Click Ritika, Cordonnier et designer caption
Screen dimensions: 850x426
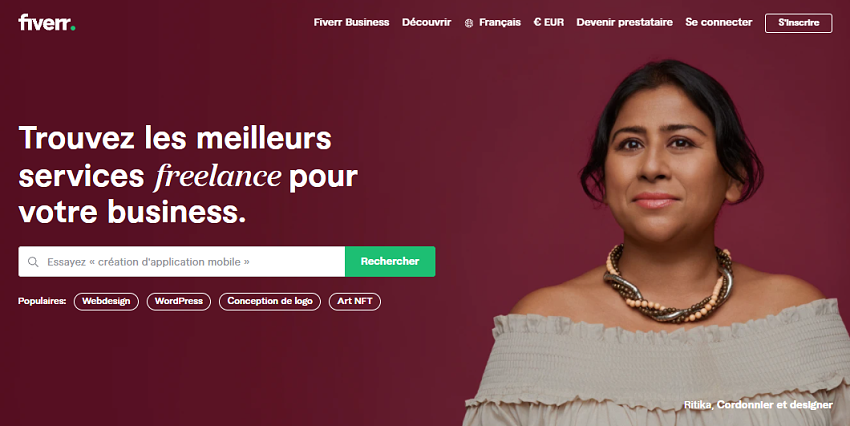[x=758, y=405]
